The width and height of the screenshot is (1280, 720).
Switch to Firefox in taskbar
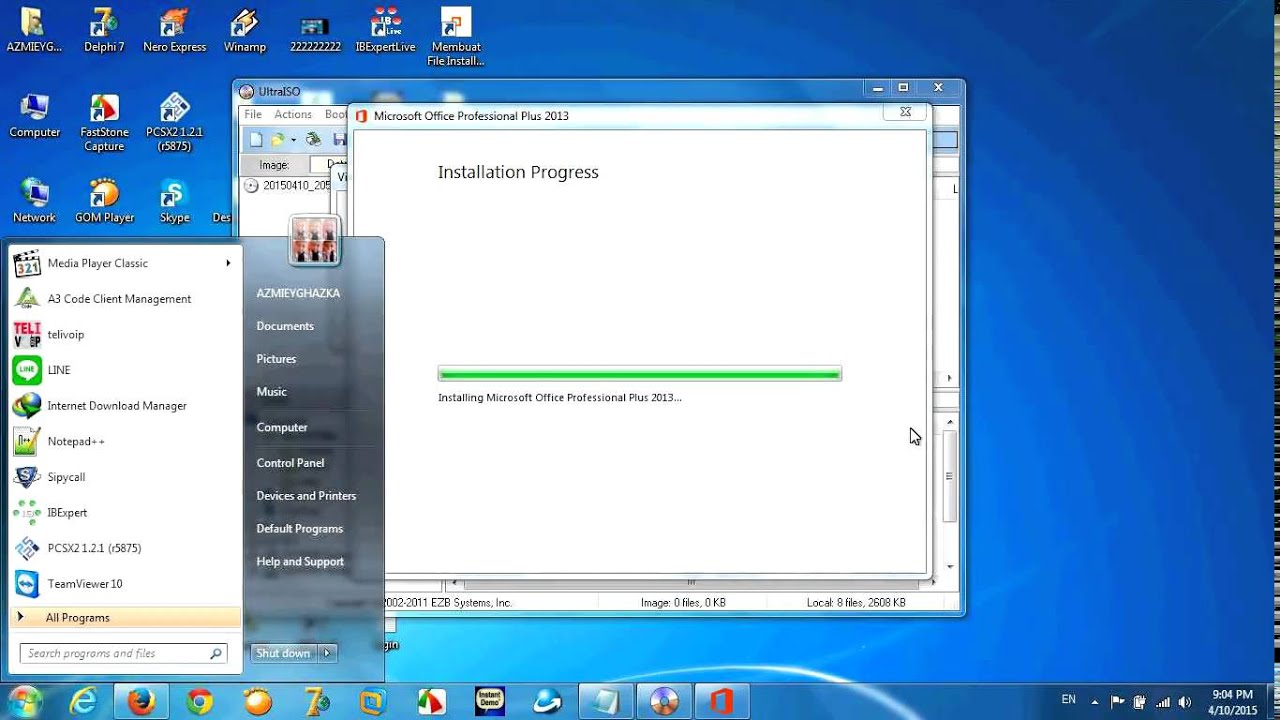click(x=142, y=702)
